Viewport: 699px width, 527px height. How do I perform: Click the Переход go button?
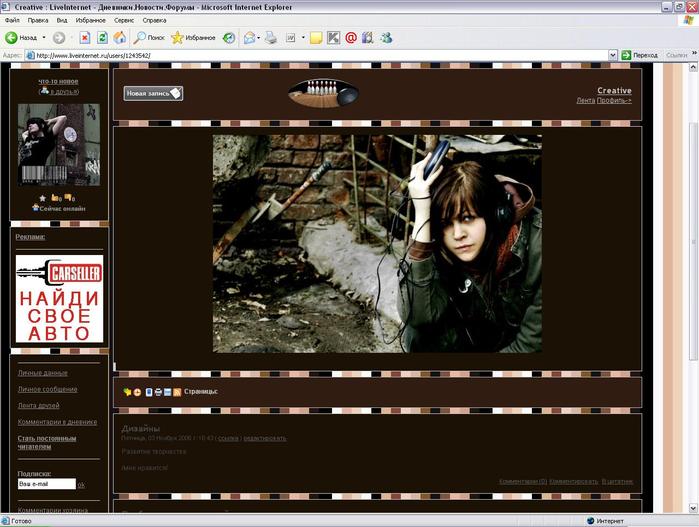coord(639,55)
